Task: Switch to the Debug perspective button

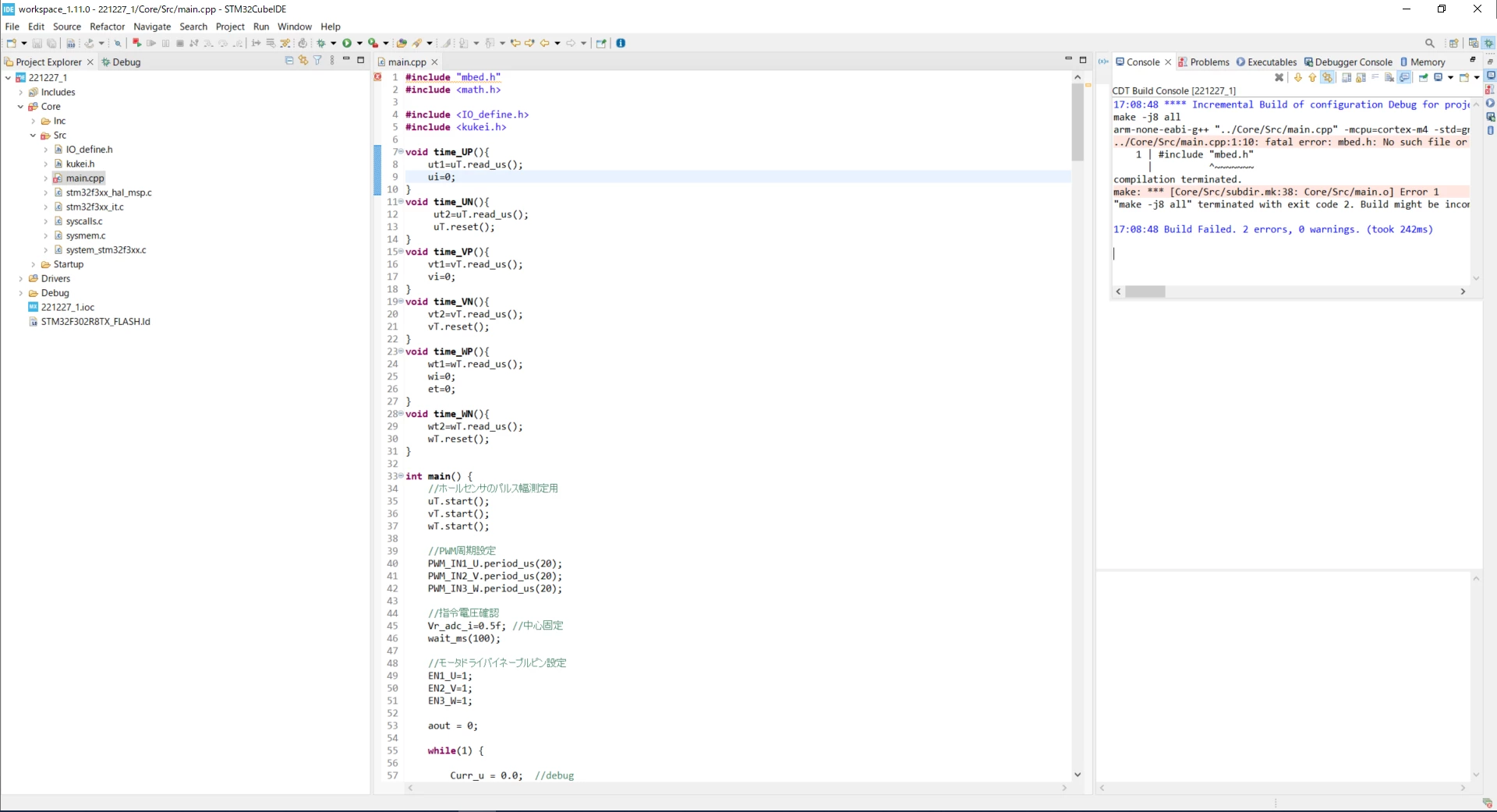Action: click(1488, 44)
